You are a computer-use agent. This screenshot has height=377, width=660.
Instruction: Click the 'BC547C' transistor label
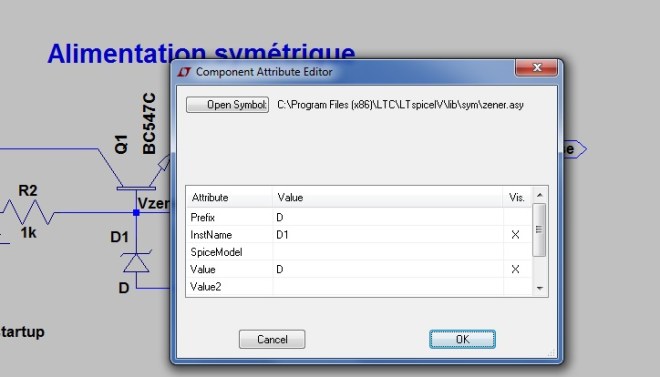point(149,123)
